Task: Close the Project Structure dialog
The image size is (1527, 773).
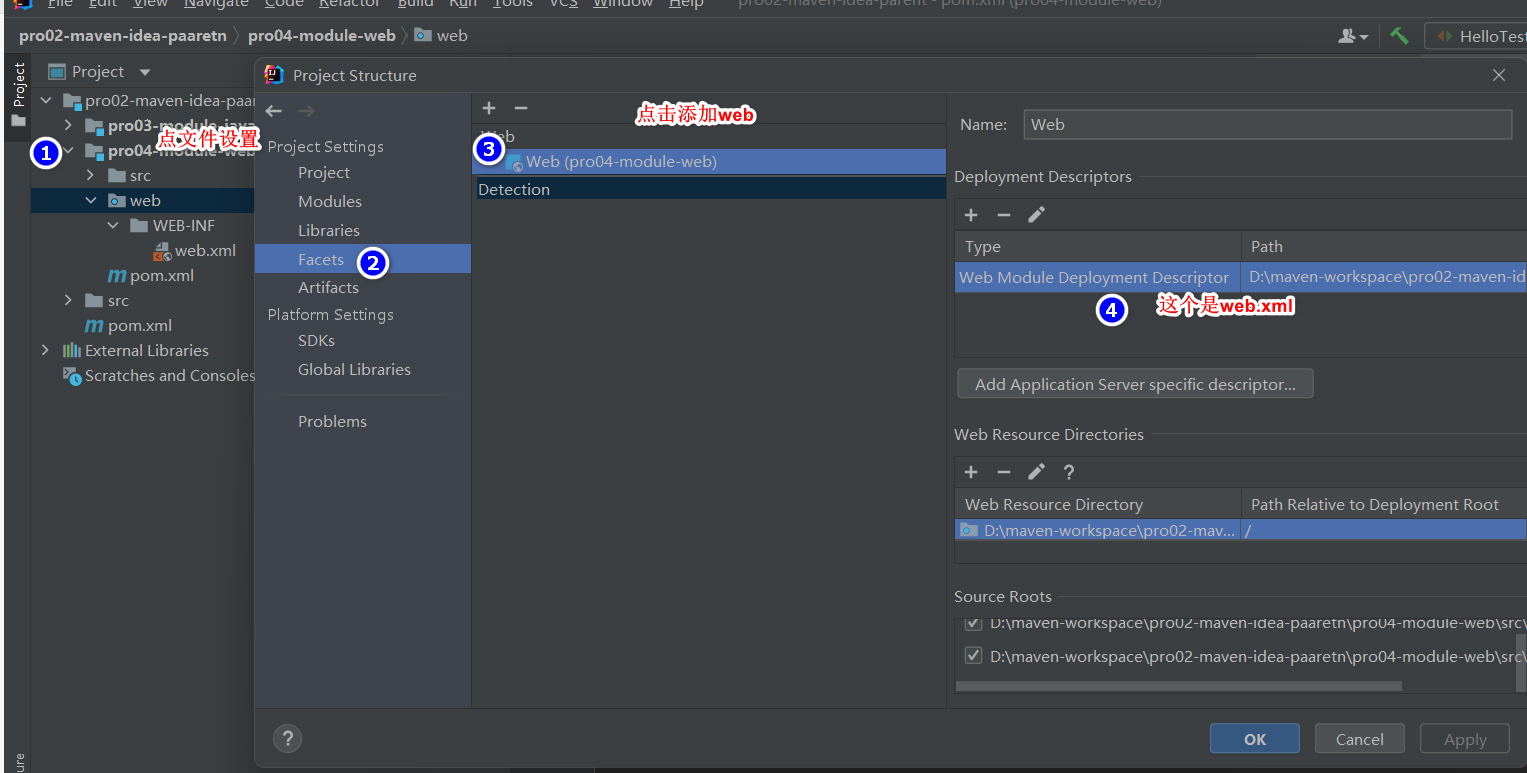Action: coord(1498,75)
